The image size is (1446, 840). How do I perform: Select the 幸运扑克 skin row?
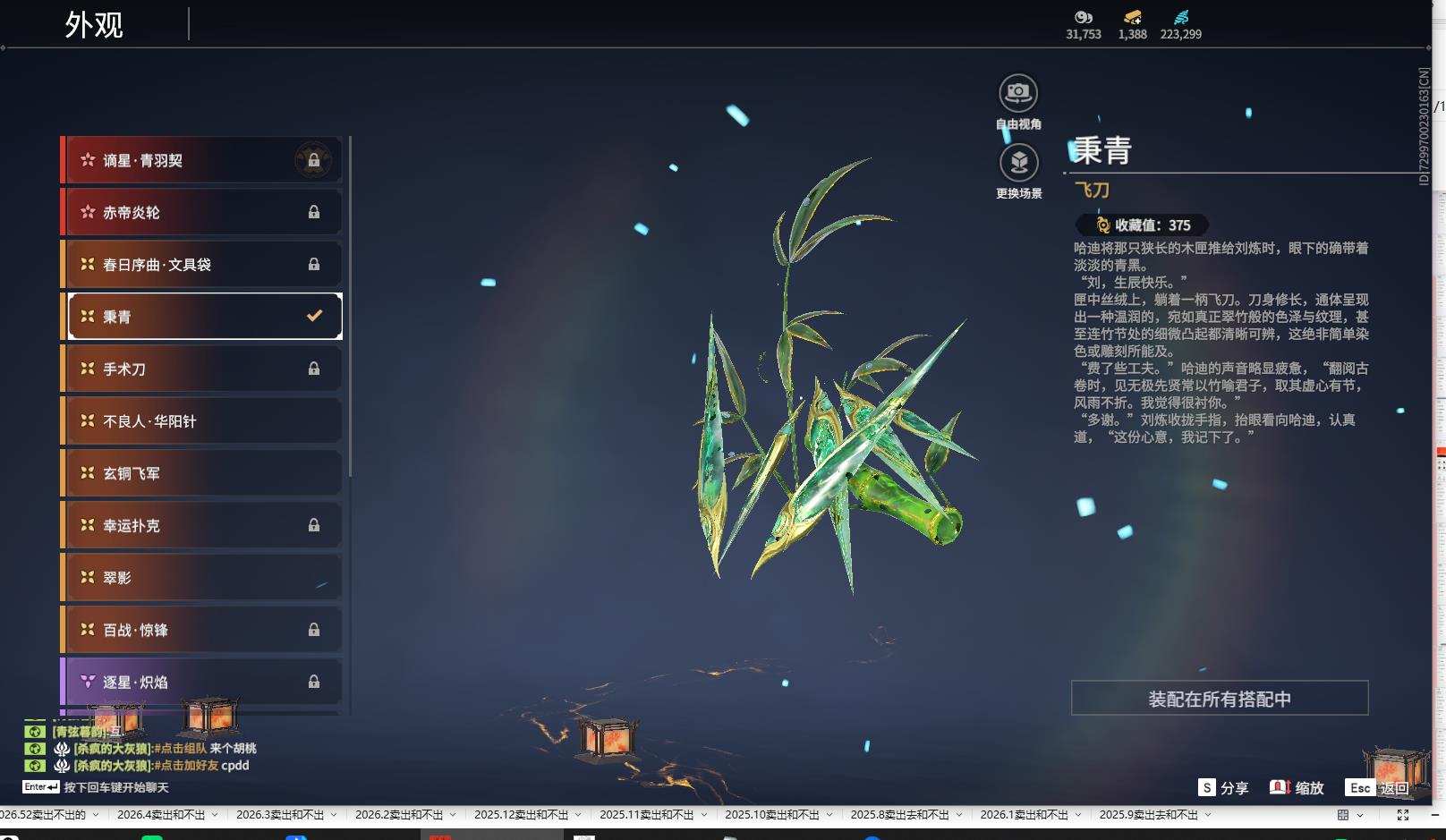[x=201, y=525]
